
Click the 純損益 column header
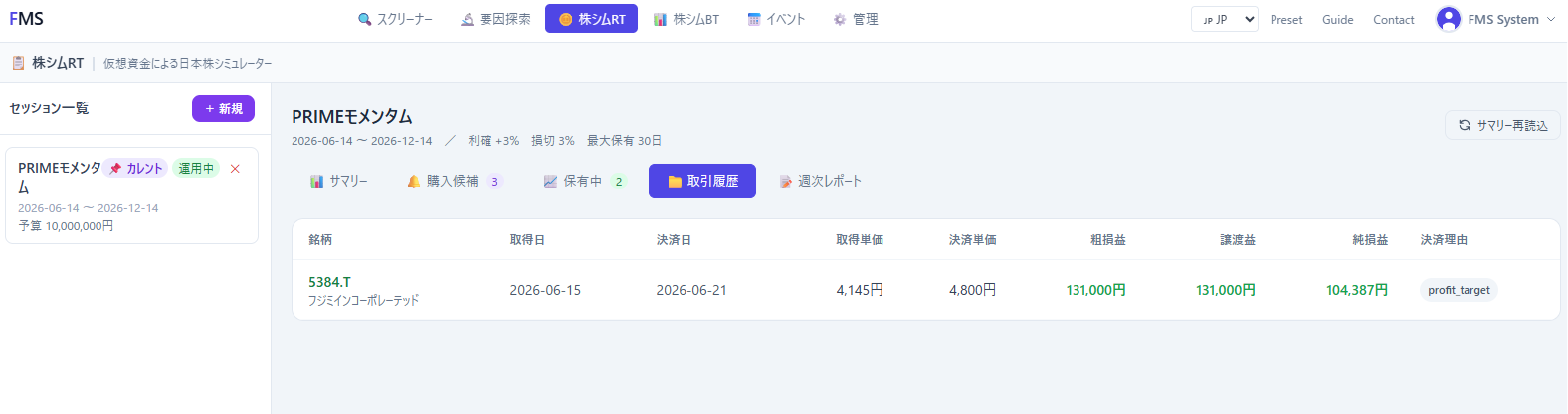pos(1370,240)
